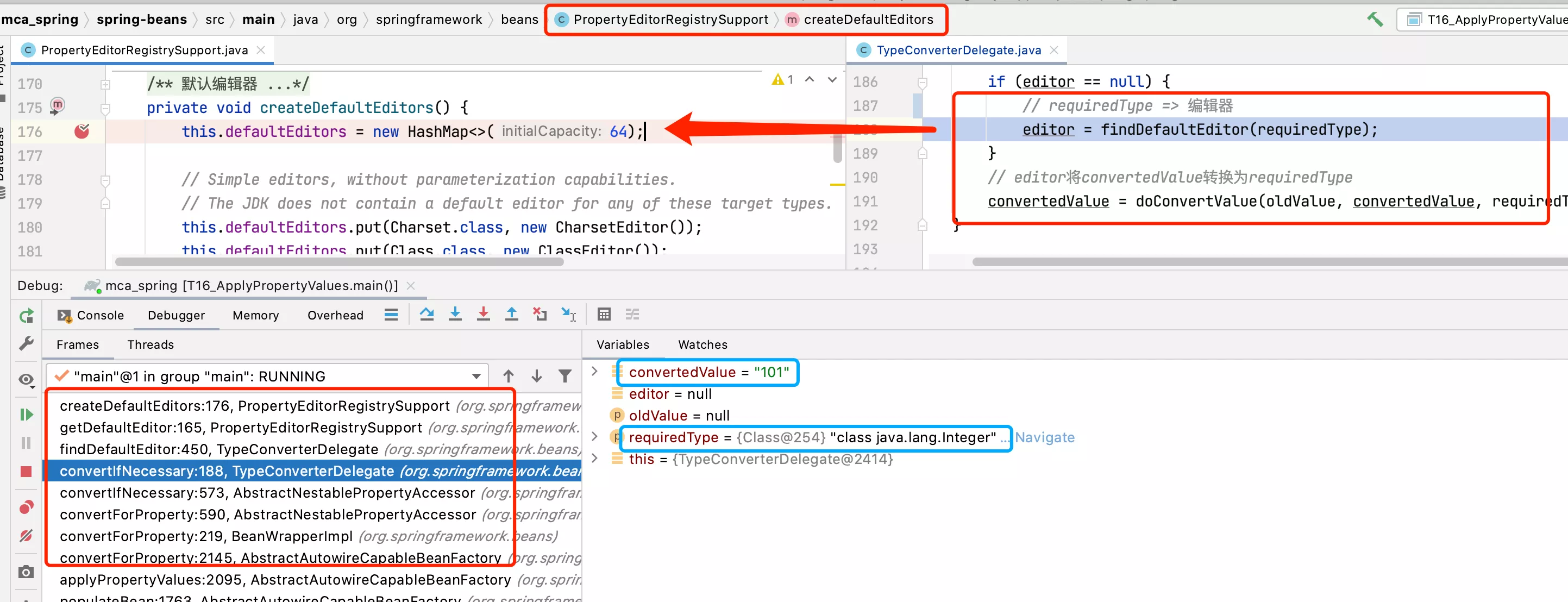
Task: Click the Resume Program icon
Action: tap(26, 415)
